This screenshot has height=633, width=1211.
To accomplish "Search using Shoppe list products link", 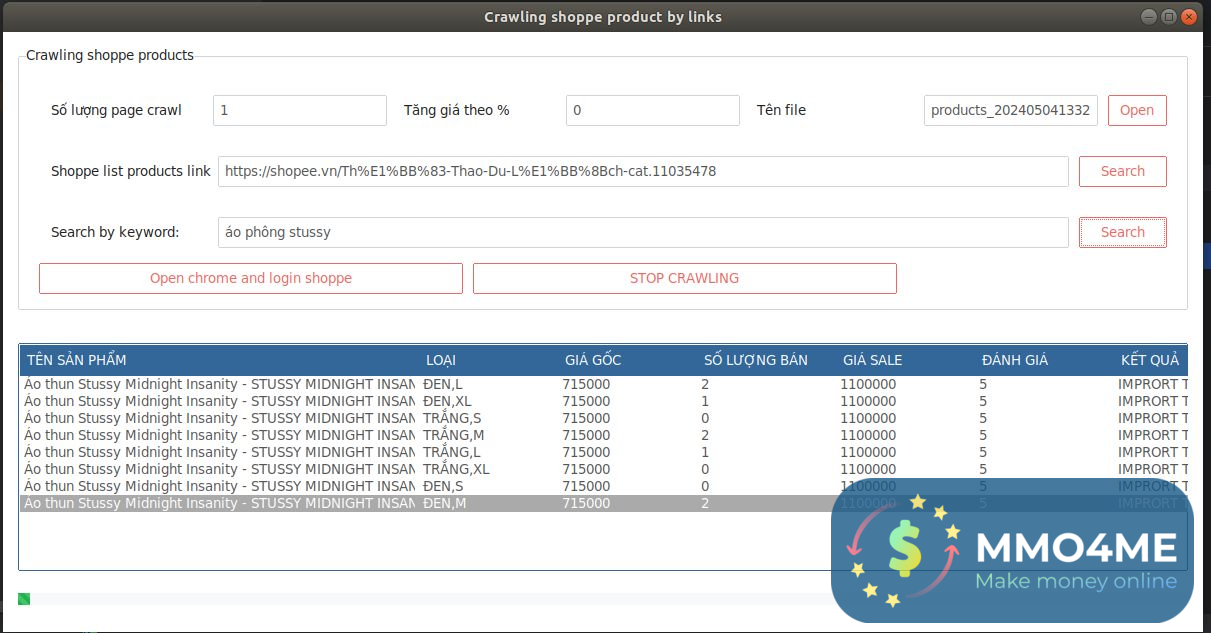I will coord(1122,171).
